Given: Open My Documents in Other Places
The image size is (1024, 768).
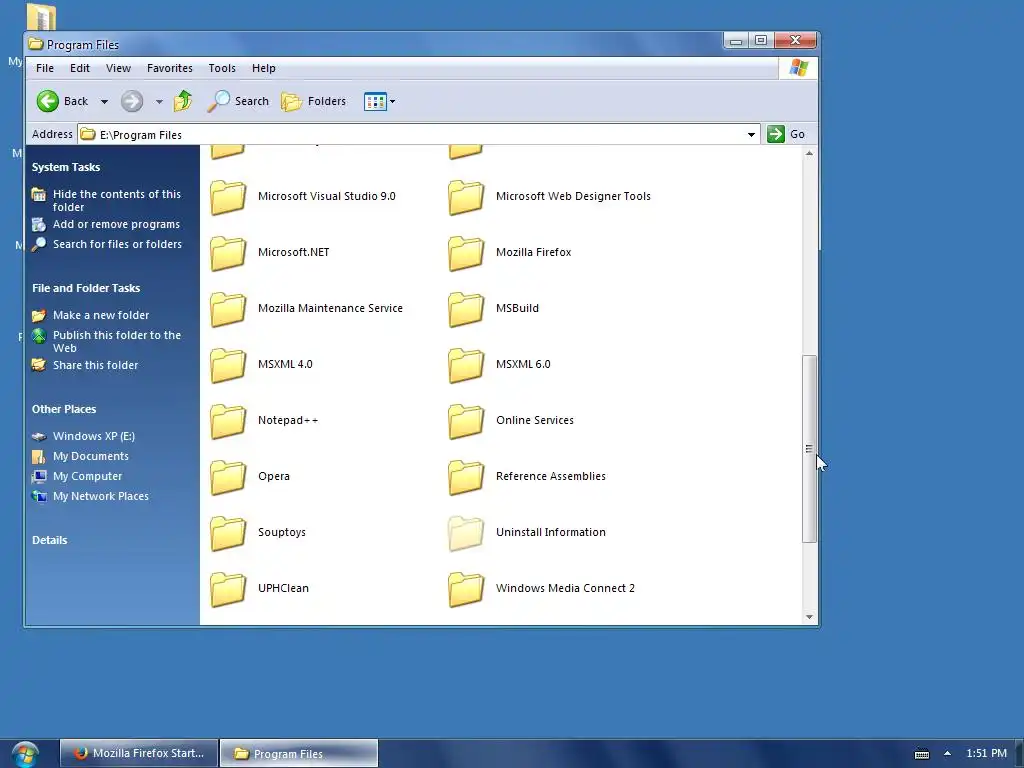Looking at the screenshot, I should point(91,456).
